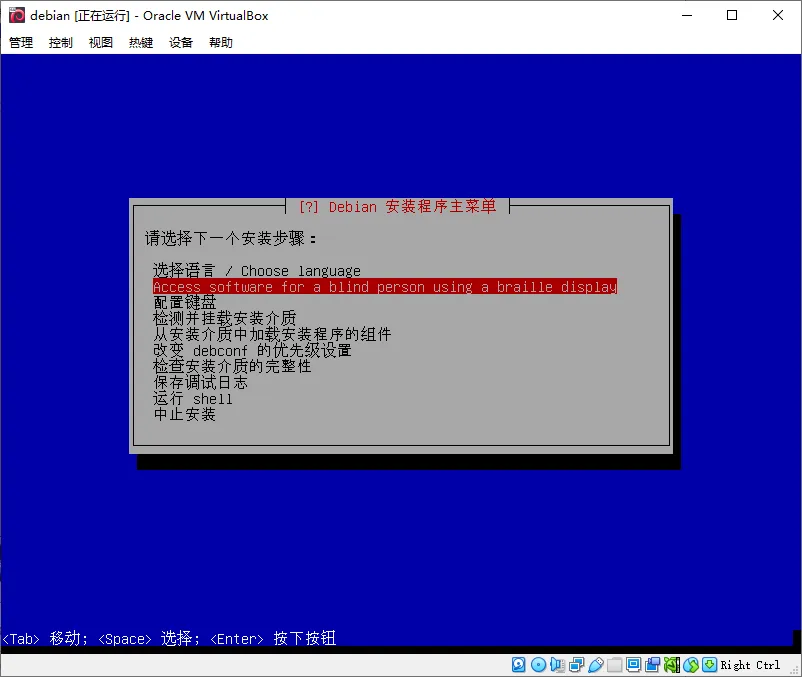Click the display settings status icon
The width and height of the screenshot is (802, 677).
(x=634, y=665)
